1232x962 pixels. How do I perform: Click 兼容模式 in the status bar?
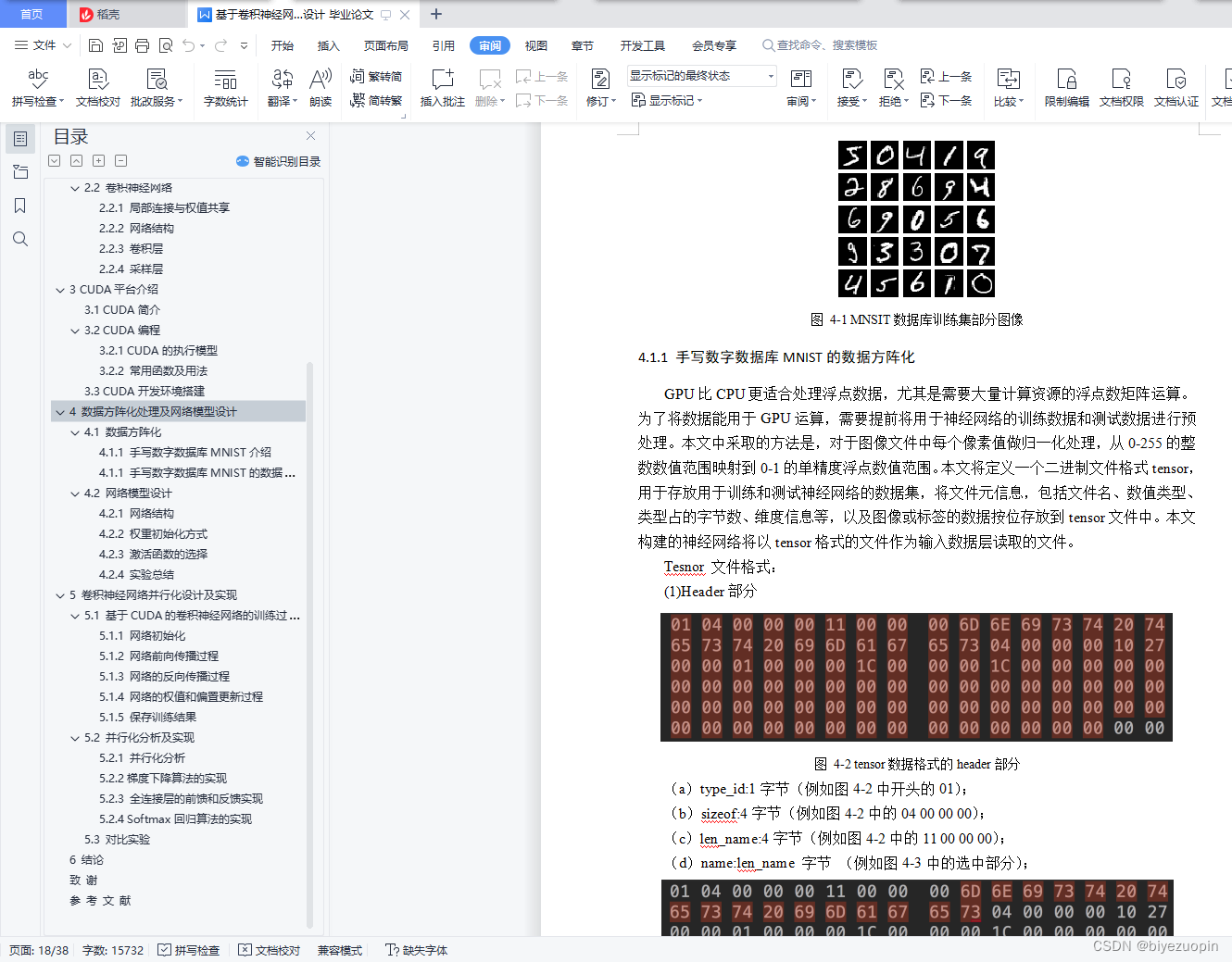pyautogui.click(x=340, y=950)
